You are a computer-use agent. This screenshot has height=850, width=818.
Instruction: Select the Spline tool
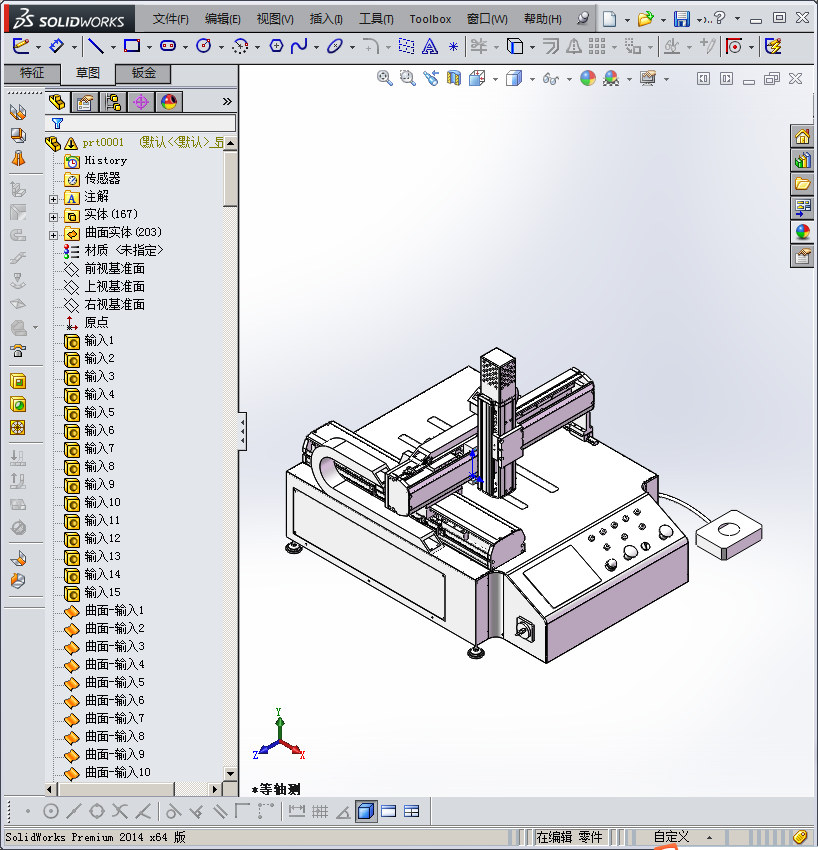point(299,46)
